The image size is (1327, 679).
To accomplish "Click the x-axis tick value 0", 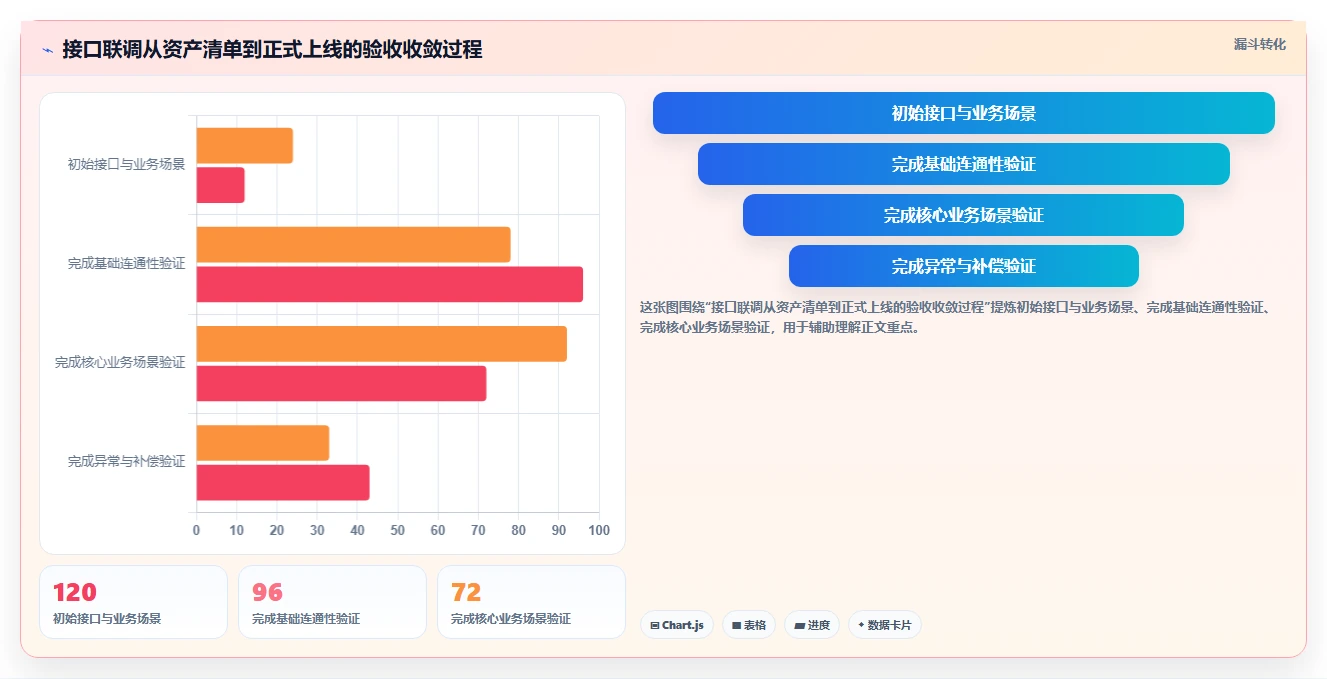I will click(196, 530).
